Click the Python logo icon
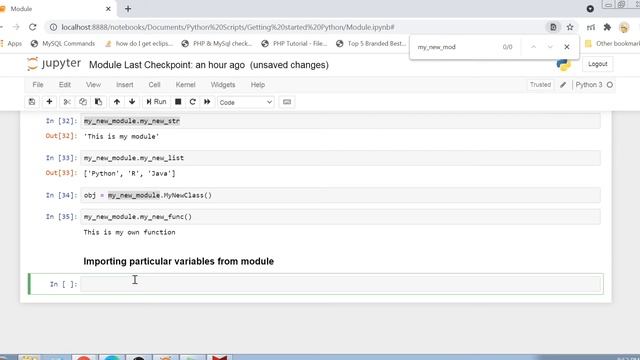Image resolution: width=640 pixels, height=360 pixels. (563, 64)
